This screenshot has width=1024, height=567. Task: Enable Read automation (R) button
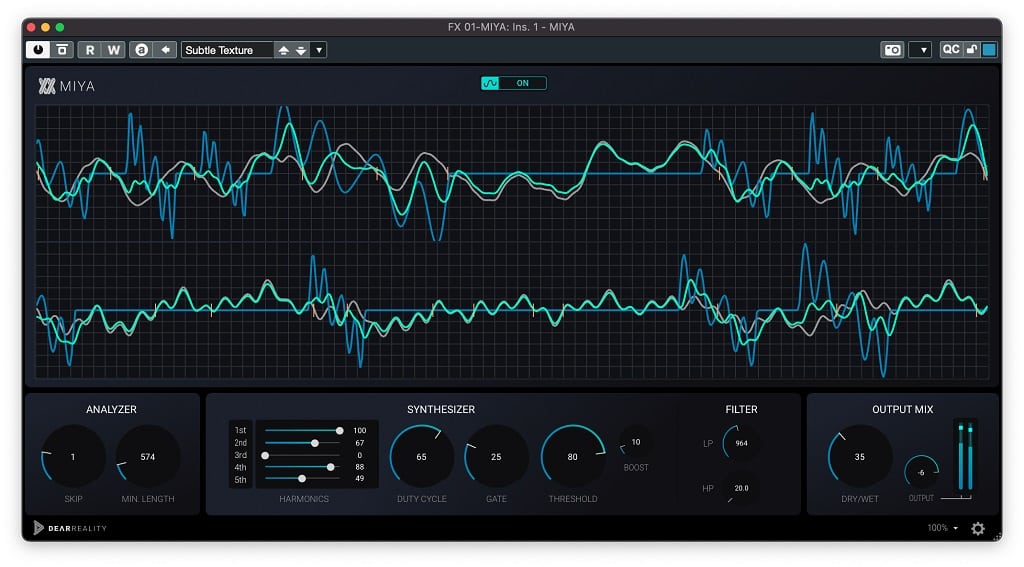tap(89, 50)
